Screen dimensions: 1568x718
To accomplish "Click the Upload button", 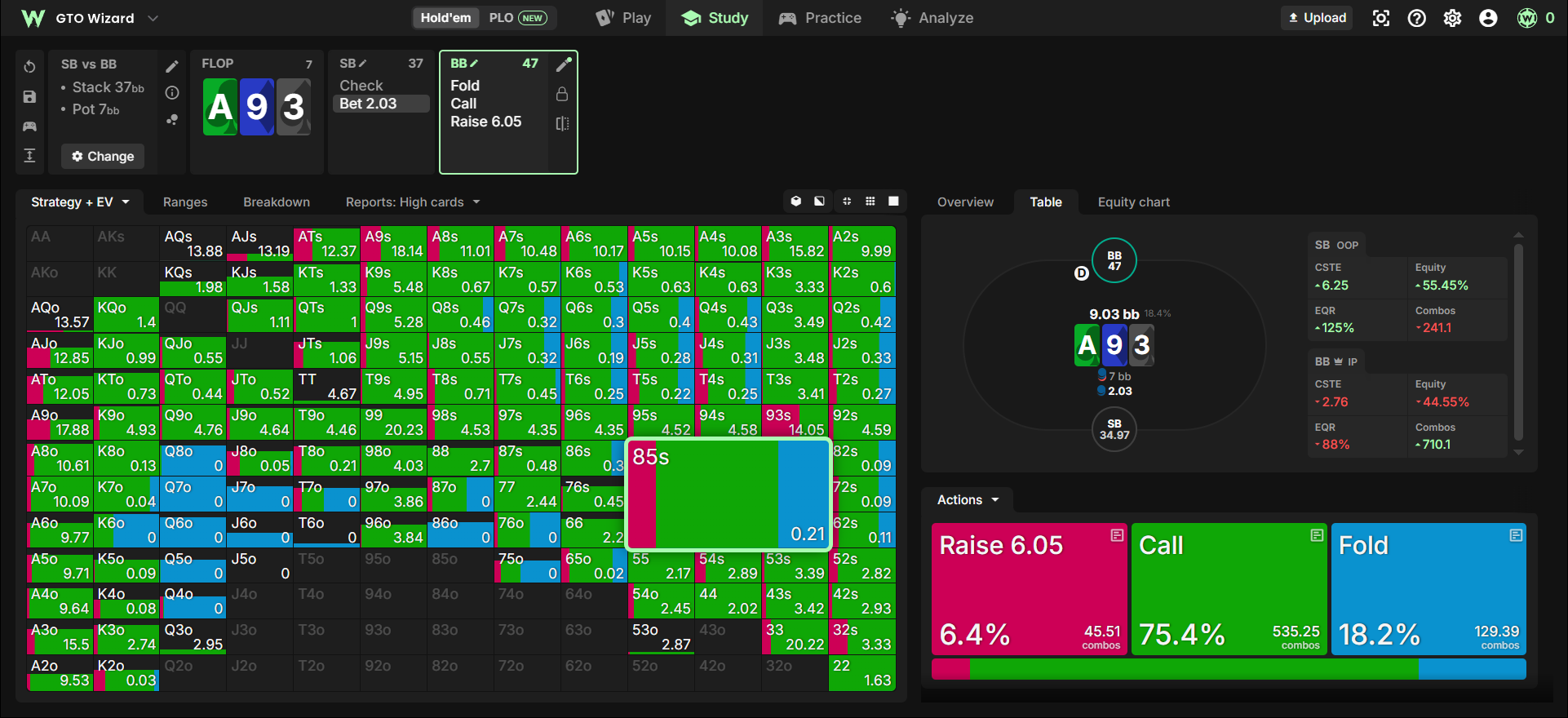I will coord(1317,18).
